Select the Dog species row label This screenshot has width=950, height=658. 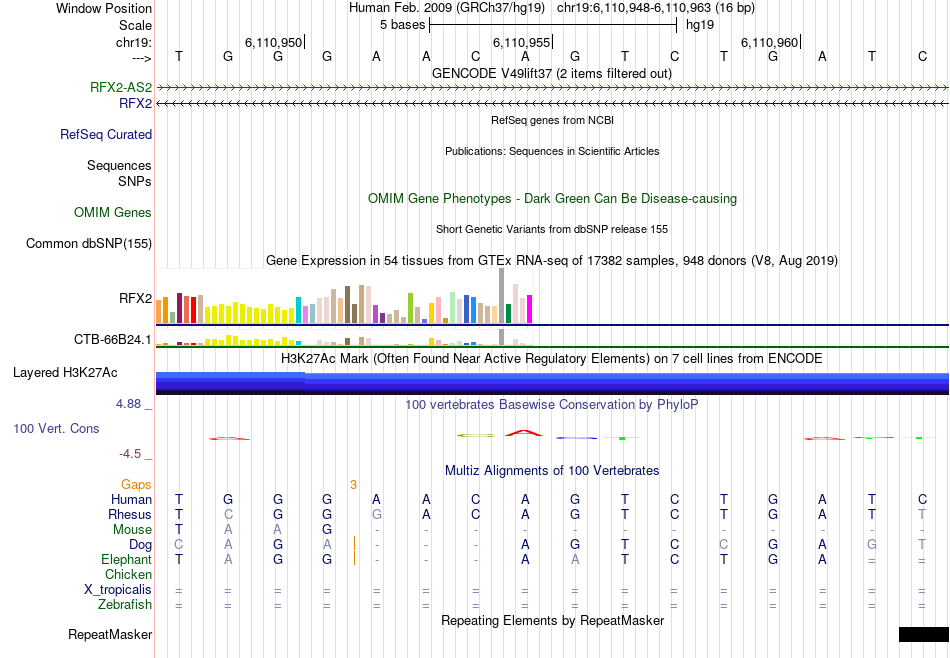[140, 545]
